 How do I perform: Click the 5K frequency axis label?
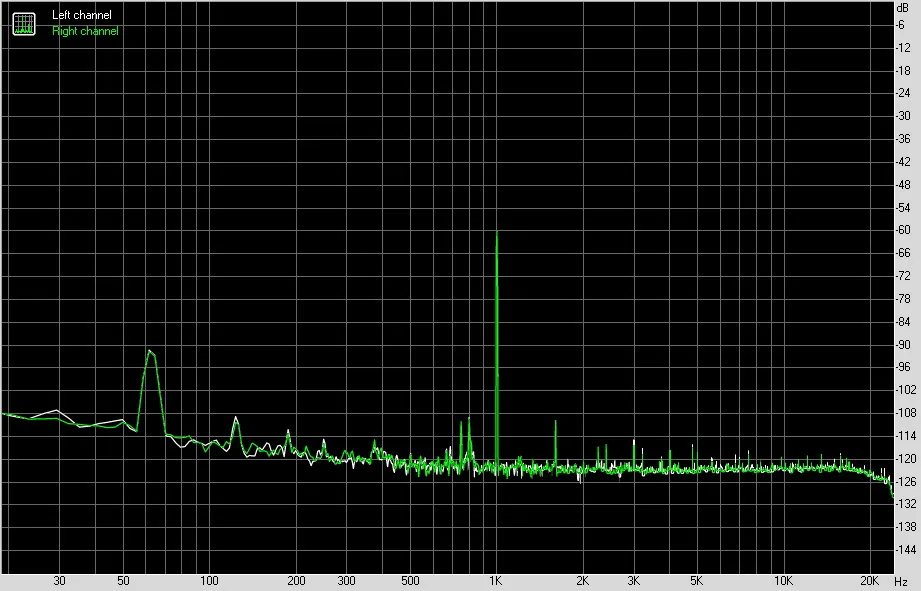pyautogui.click(x=696, y=581)
